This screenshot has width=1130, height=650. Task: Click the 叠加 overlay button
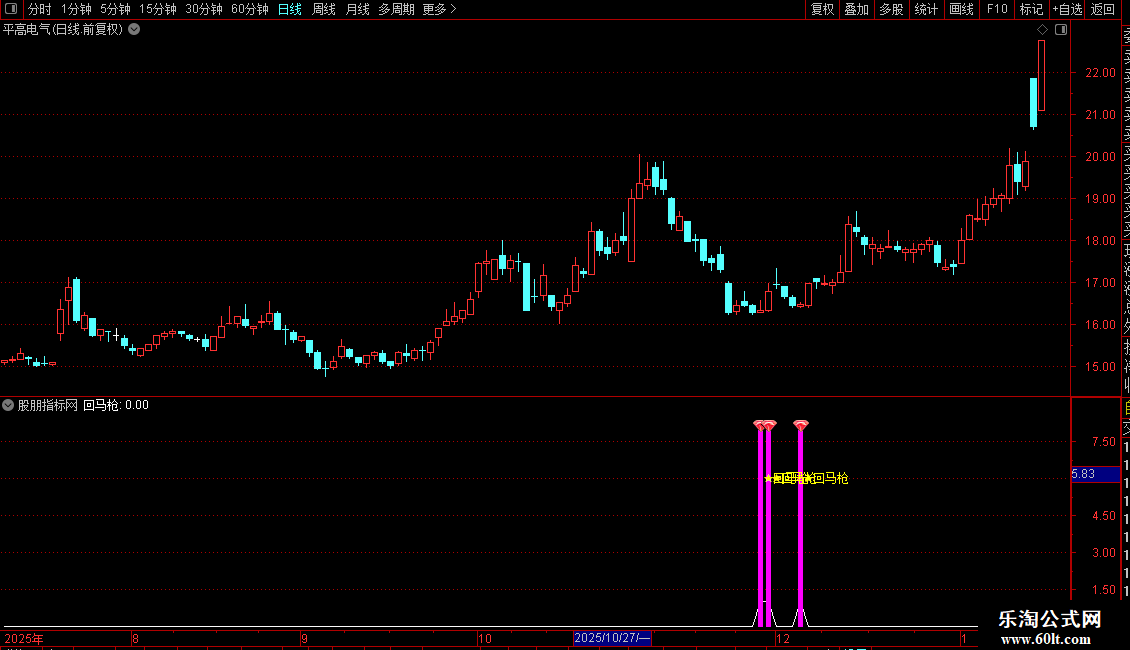click(x=857, y=9)
